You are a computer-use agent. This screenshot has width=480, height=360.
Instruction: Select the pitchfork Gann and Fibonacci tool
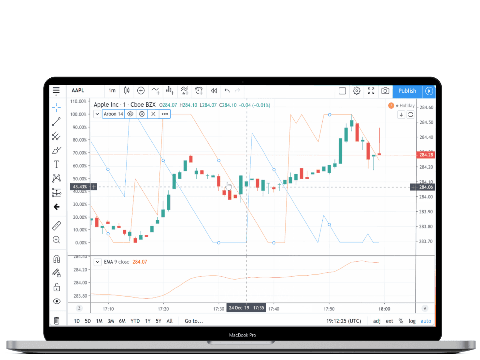pos(56,136)
